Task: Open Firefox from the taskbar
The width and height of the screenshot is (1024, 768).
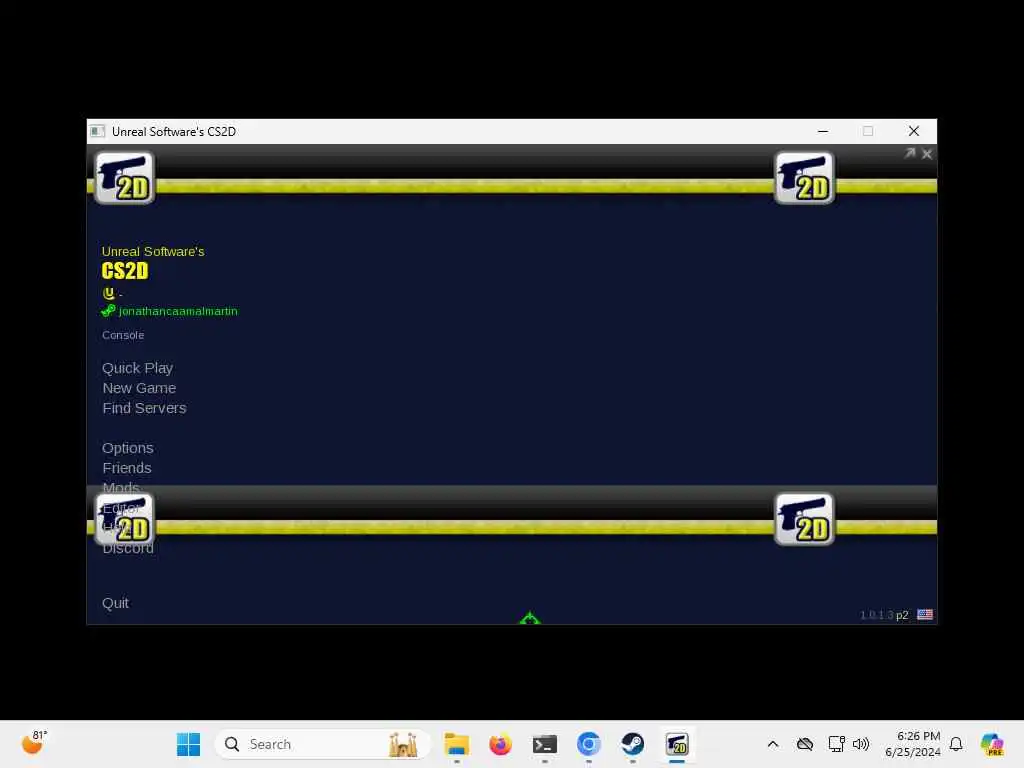Action: click(x=500, y=744)
